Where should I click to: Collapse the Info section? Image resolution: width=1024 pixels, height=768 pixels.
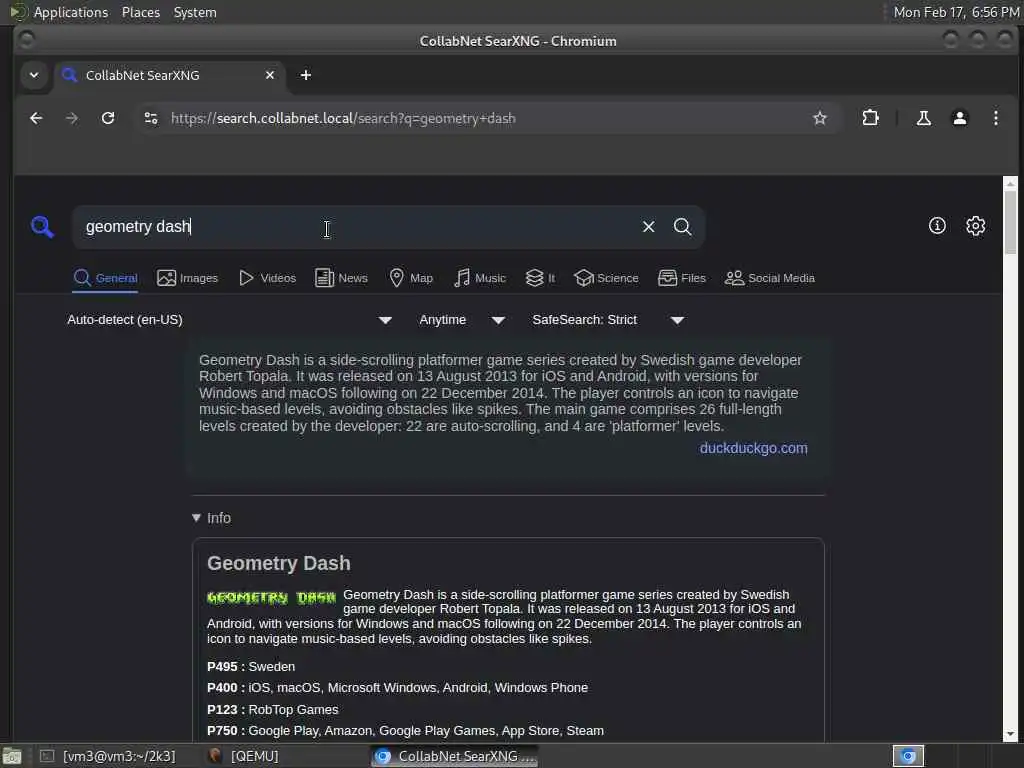(211, 518)
